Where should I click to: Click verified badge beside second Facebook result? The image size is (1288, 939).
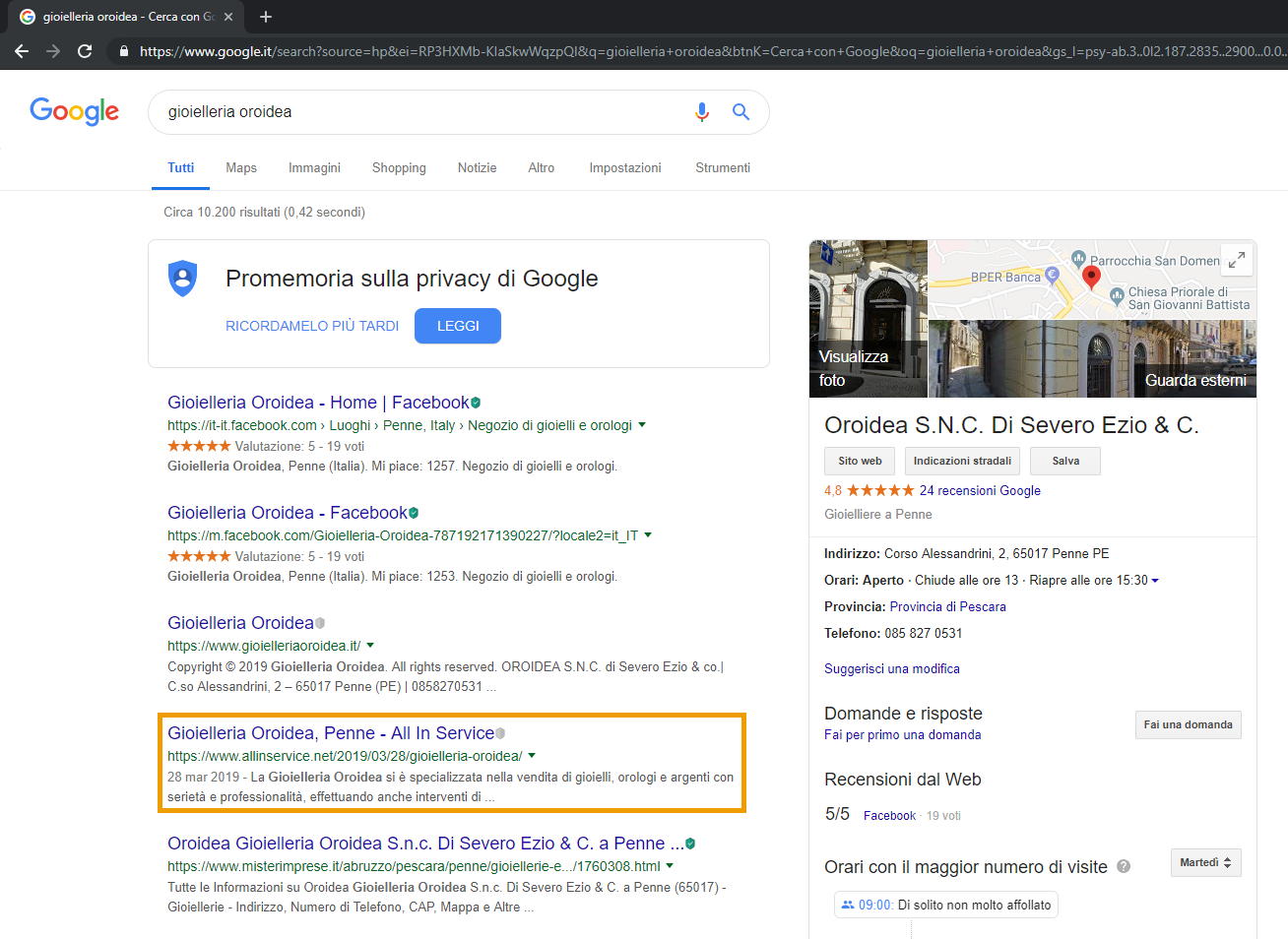click(x=414, y=513)
